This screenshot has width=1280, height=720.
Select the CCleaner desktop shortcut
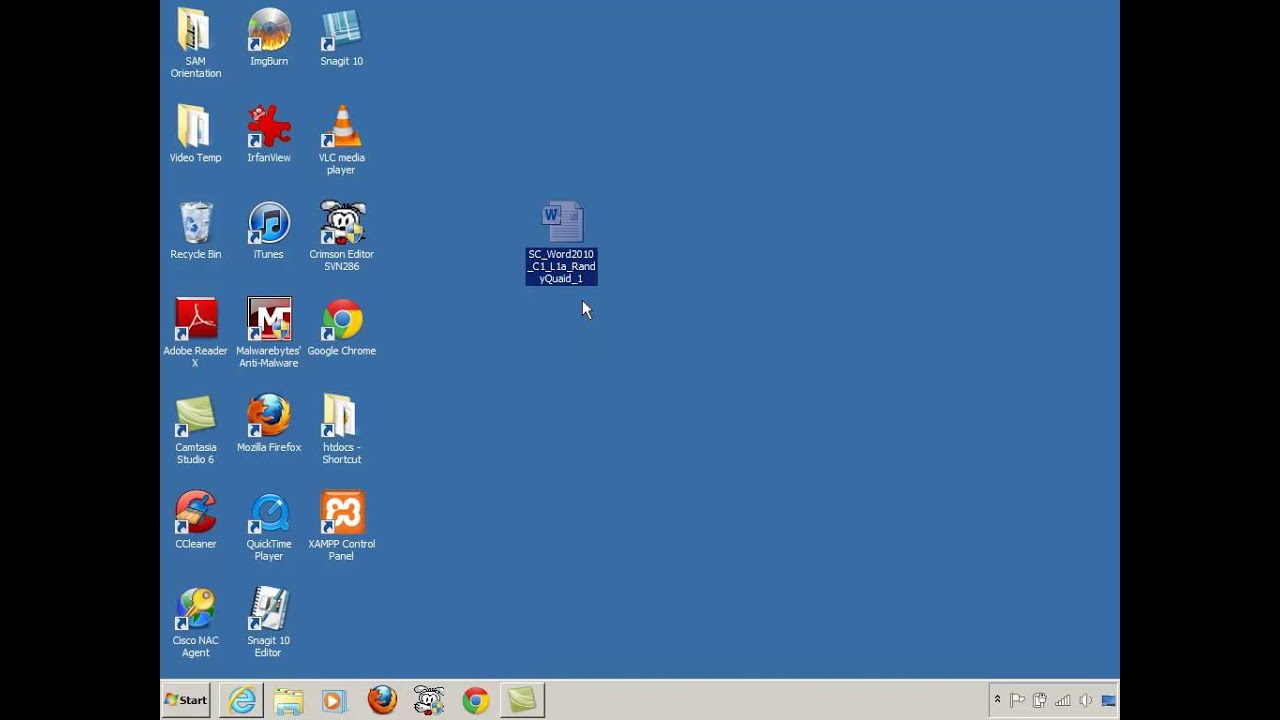[195, 520]
